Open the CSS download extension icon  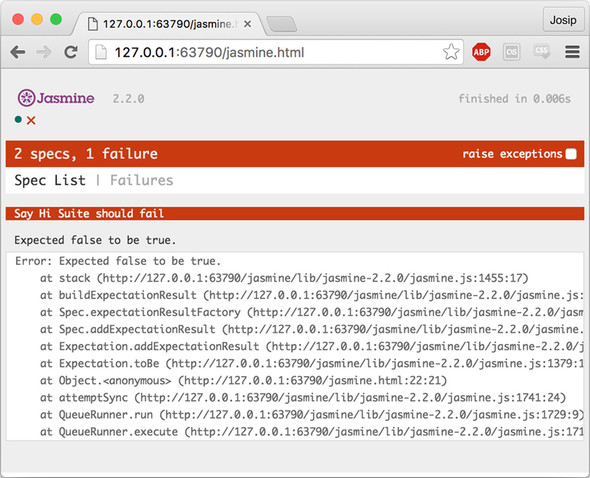[542, 52]
